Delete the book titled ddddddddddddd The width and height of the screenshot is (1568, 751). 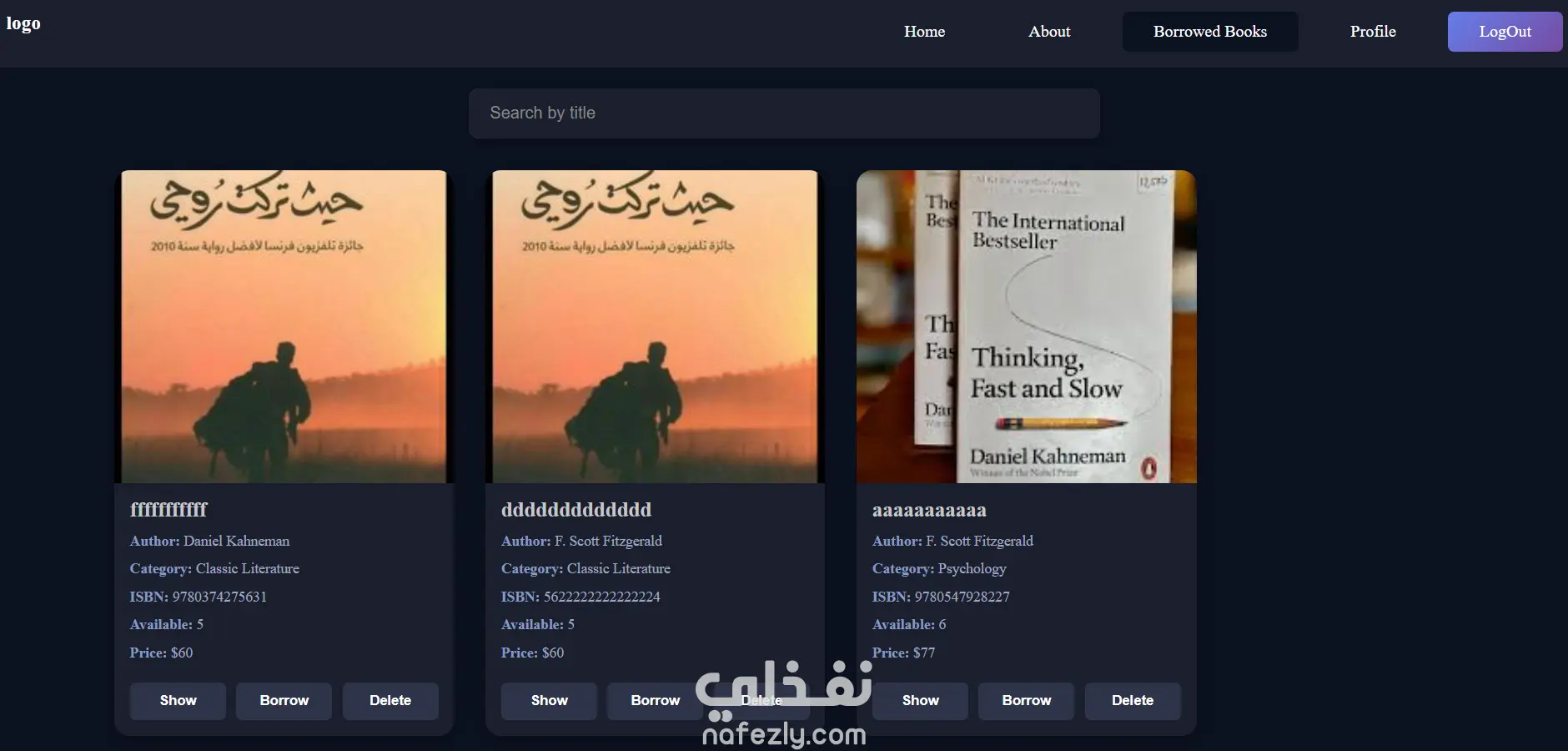(761, 701)
